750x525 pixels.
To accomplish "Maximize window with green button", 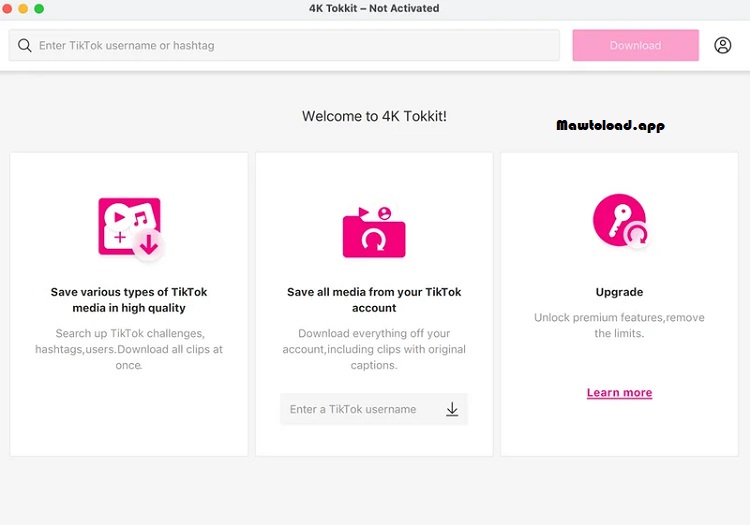I will [x=39, y=9].
